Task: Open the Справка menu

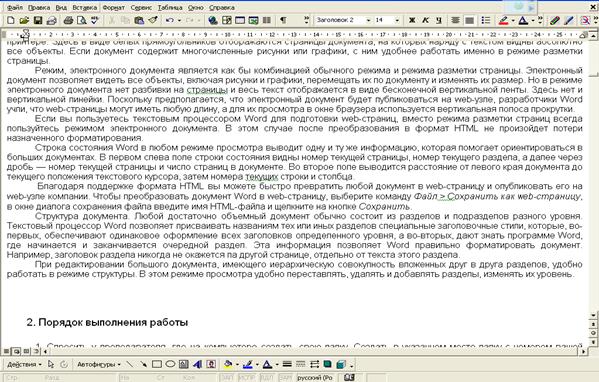Action: pyautogui.click(x=222, y=8)
